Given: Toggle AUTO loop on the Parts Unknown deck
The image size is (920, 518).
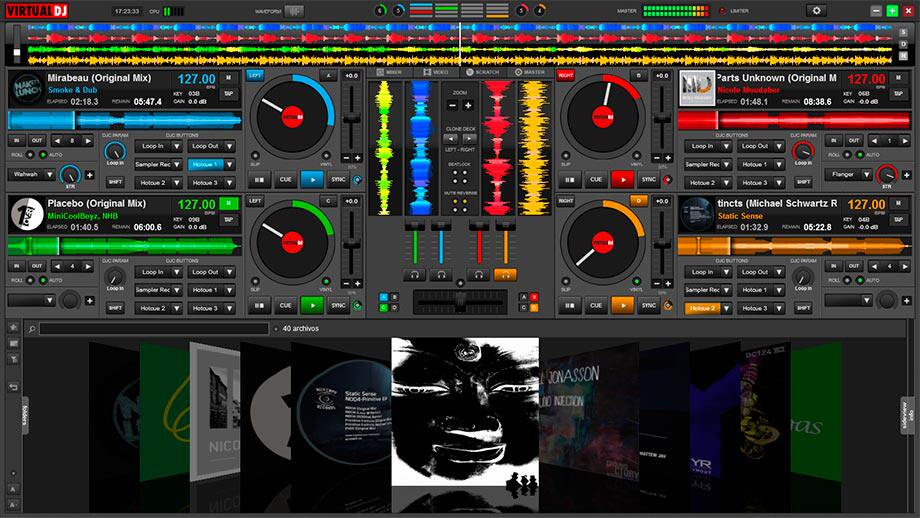Looking at the screenshot, I should 860,155.
